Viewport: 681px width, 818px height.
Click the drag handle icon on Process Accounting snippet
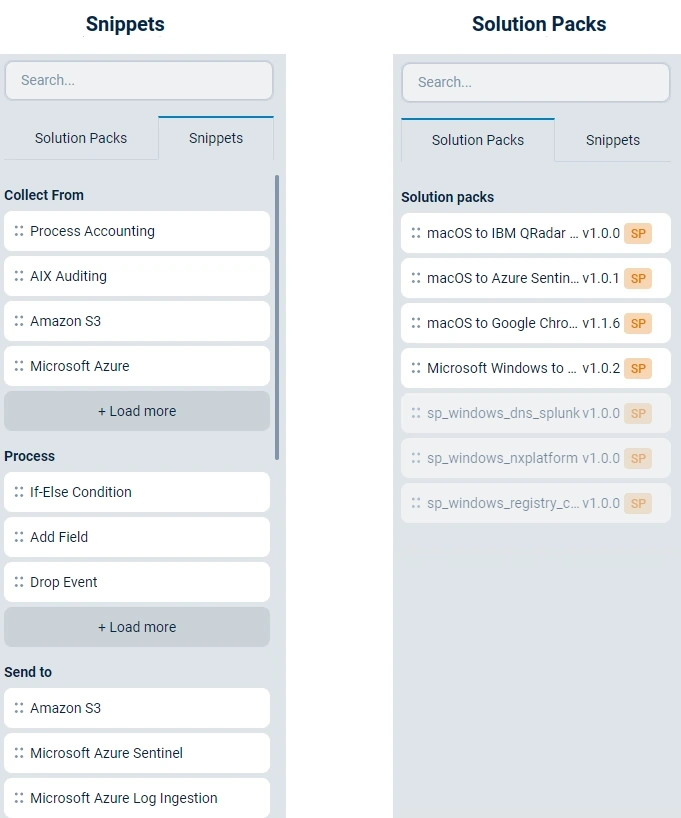point(20,231)
